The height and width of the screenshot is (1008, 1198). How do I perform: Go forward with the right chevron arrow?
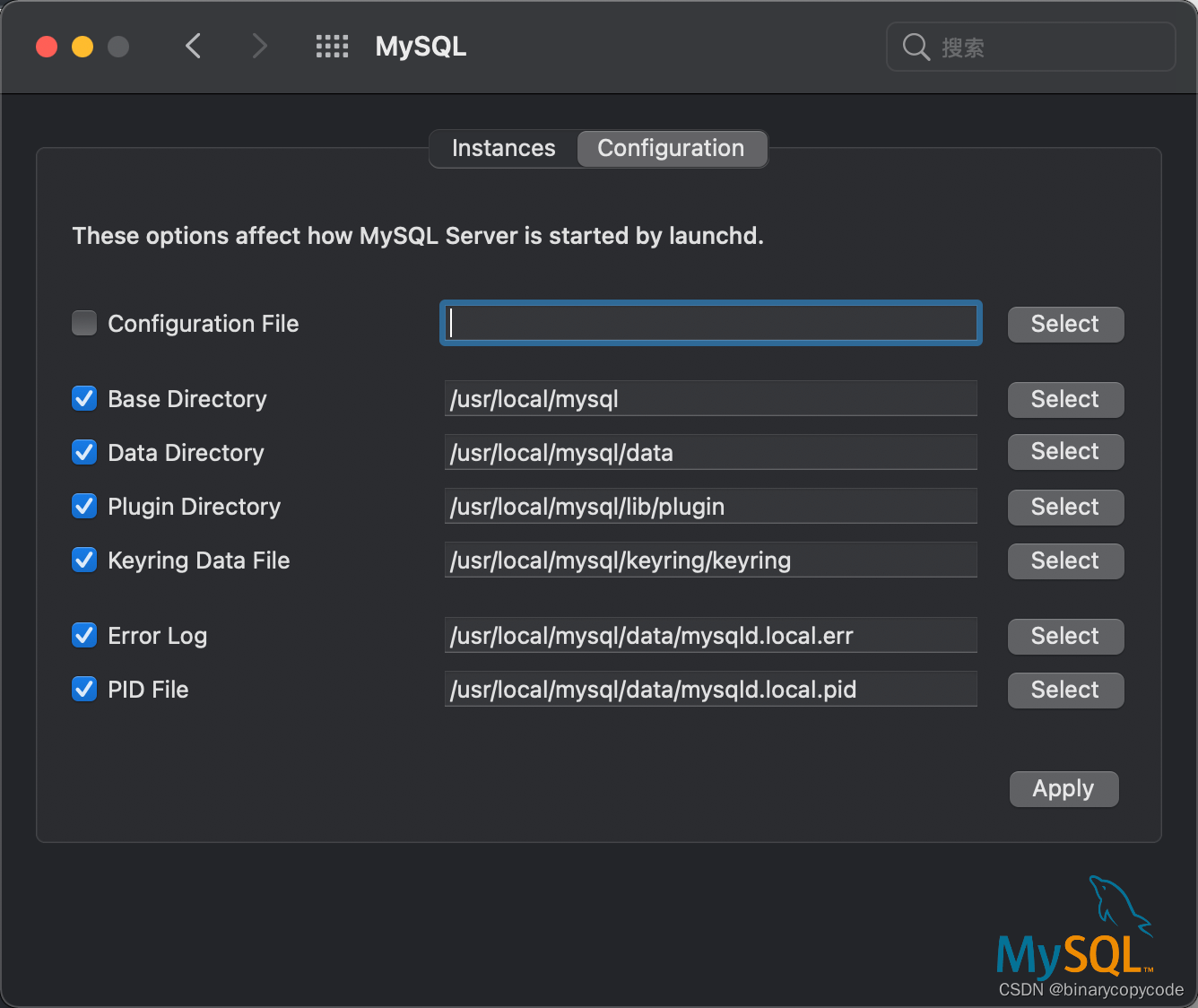coord(259,46)
